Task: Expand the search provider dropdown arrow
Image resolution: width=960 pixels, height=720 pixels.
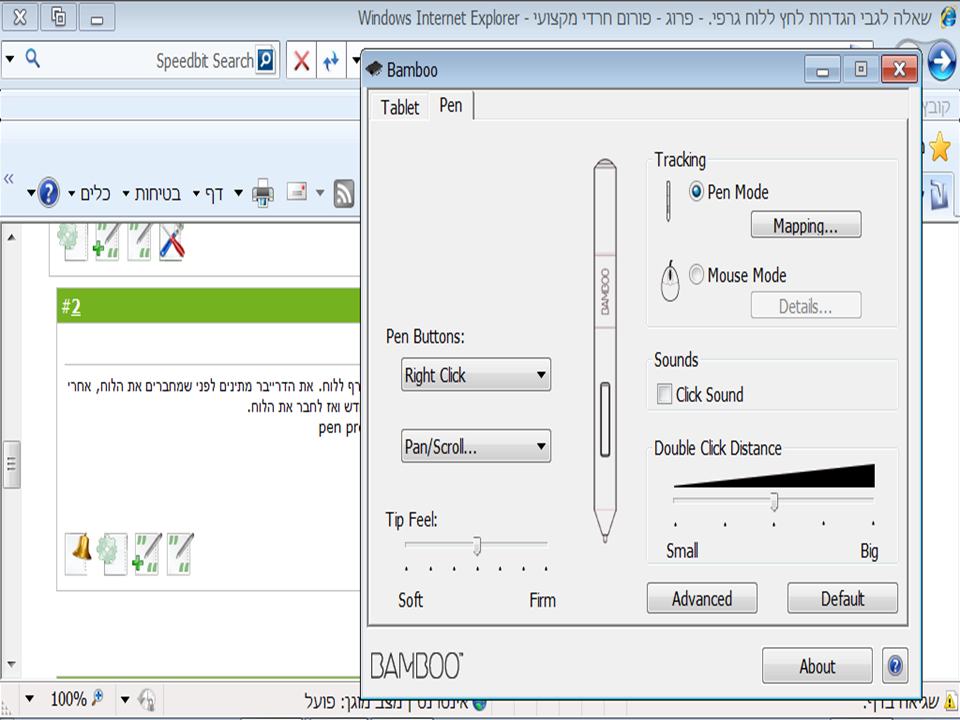Action: [x=10, y=59]
